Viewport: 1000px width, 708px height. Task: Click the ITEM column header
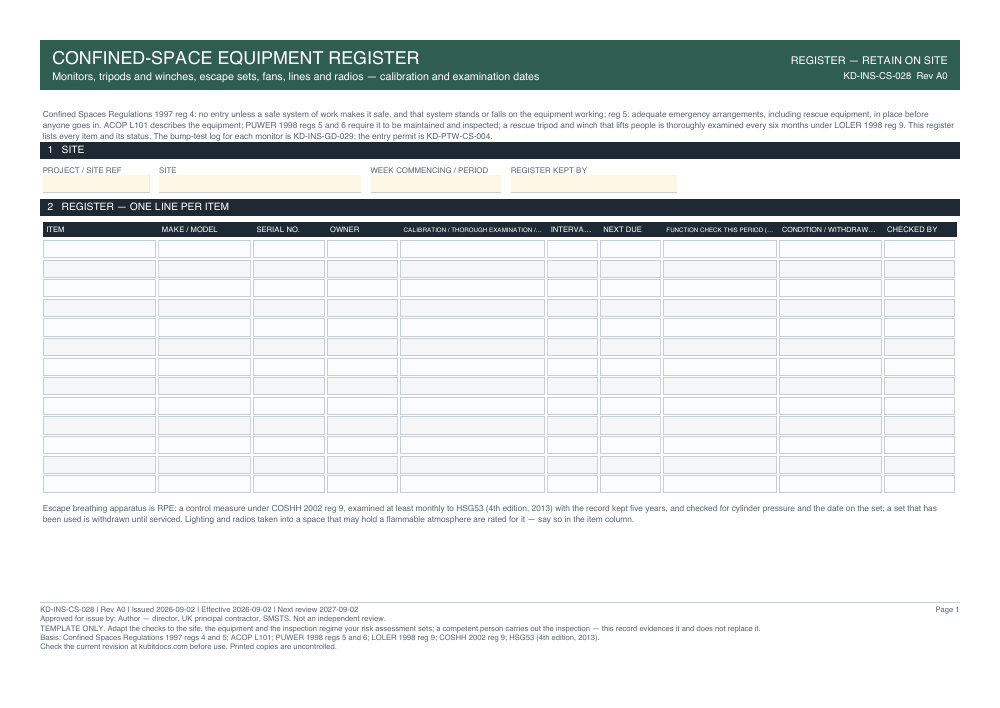click(x=55, y=230)
